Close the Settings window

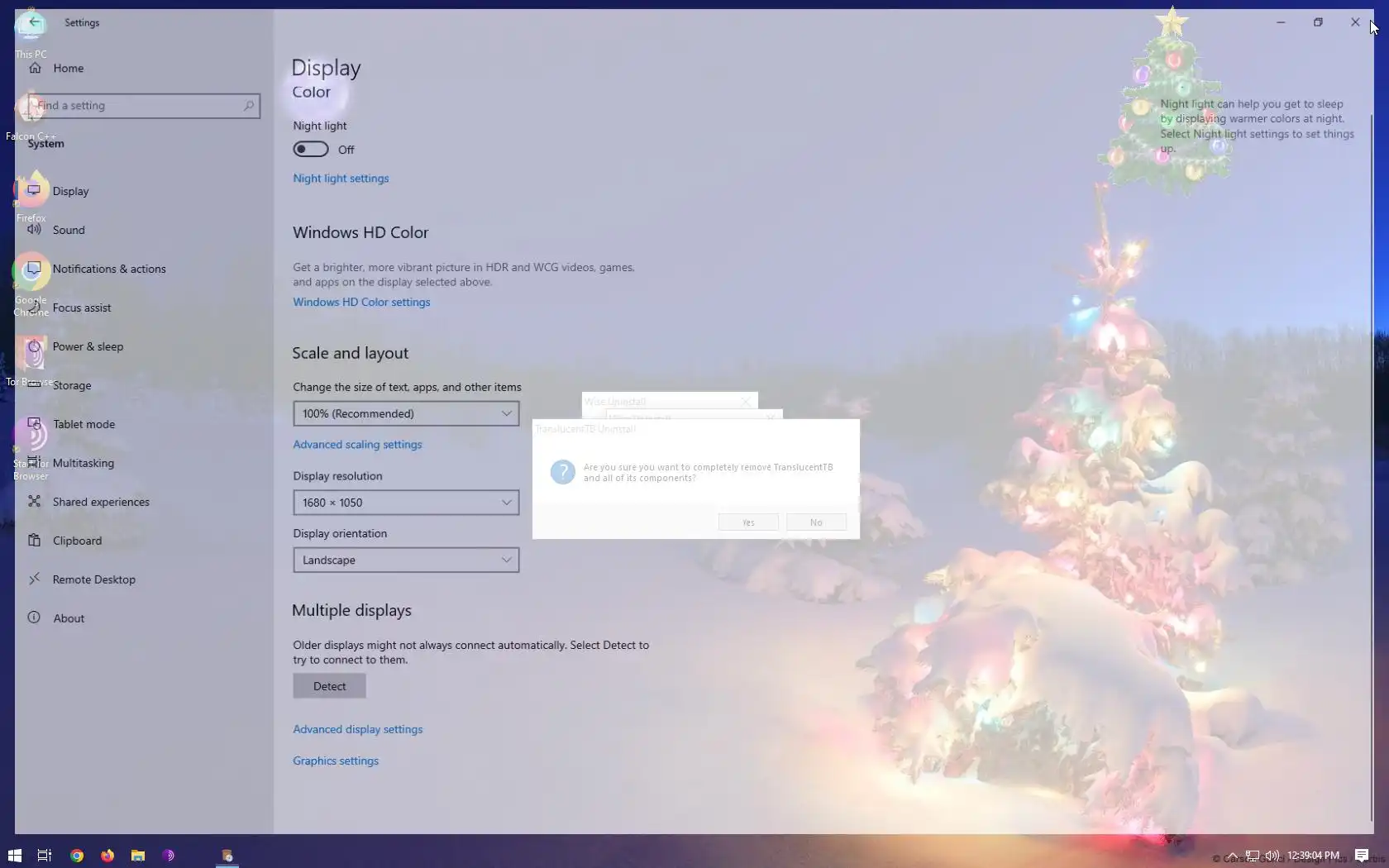point(1355,22)
